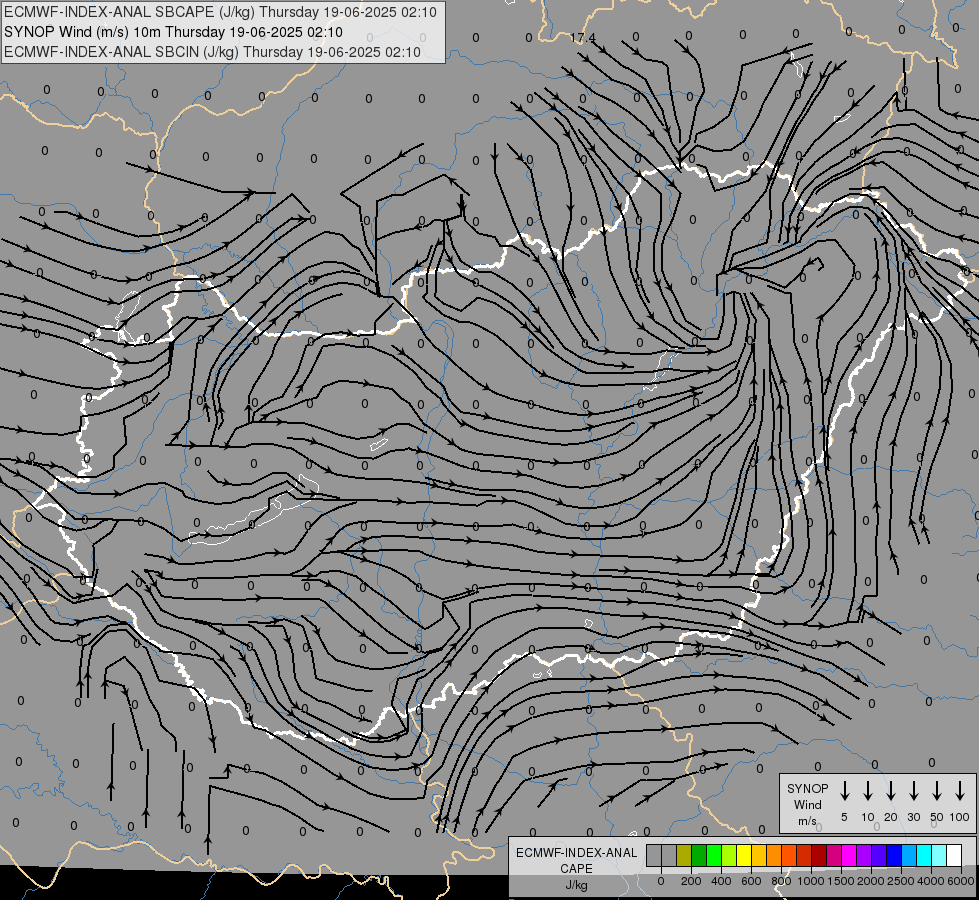Screen dimensions: 979x900
Task: Click the 10 m/s wind legend label
Action: click(x=867, y=817)
